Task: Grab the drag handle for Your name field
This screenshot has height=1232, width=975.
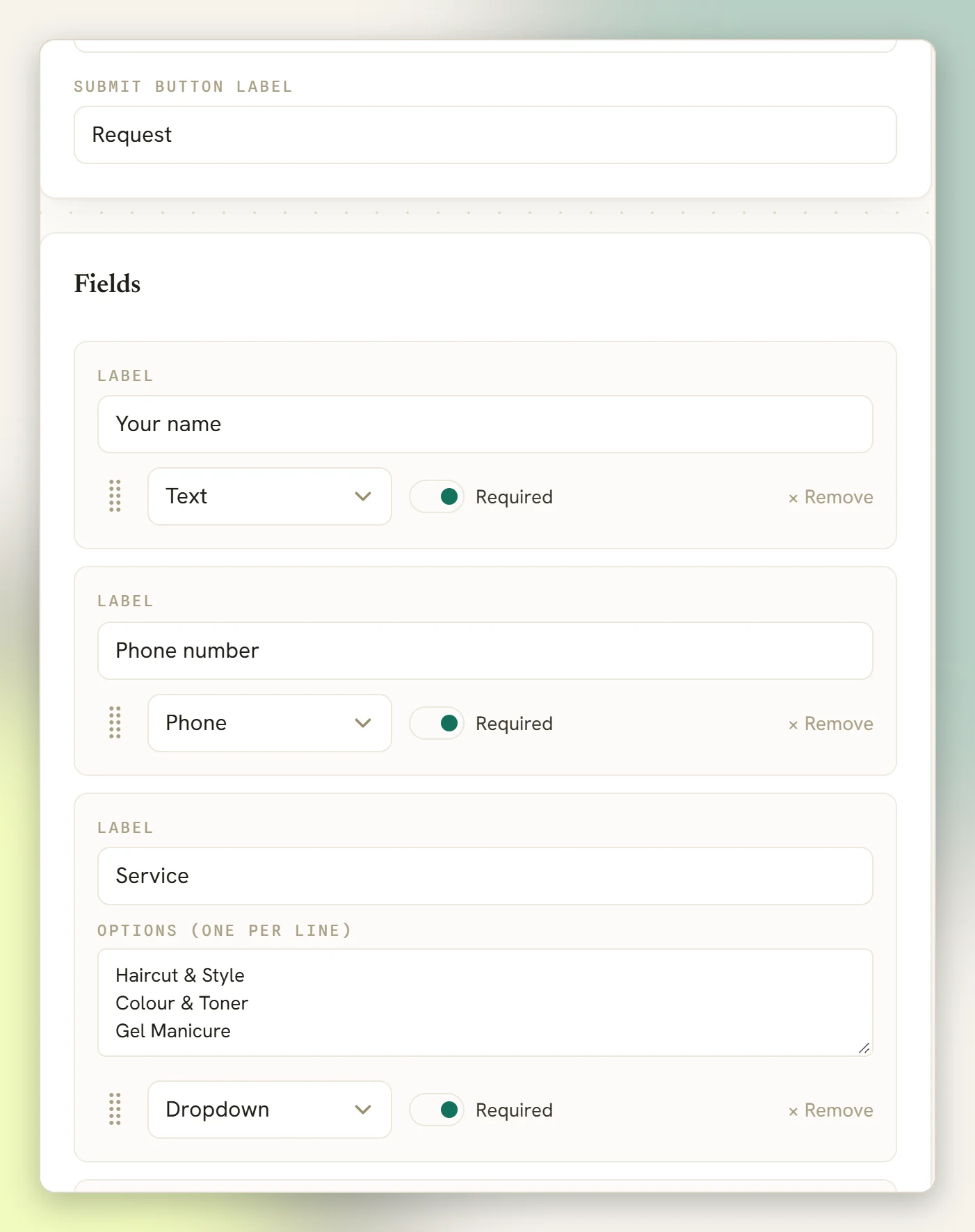Action: [115, 496]
